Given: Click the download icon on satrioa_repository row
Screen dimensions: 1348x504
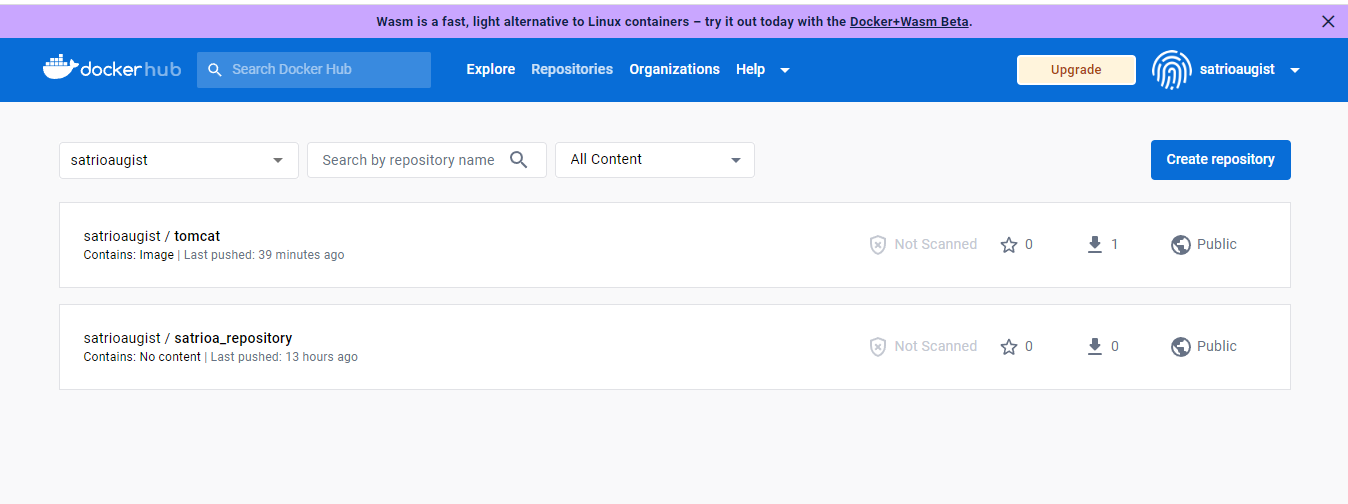Looking at the screenshot, I should point(1095,346).
